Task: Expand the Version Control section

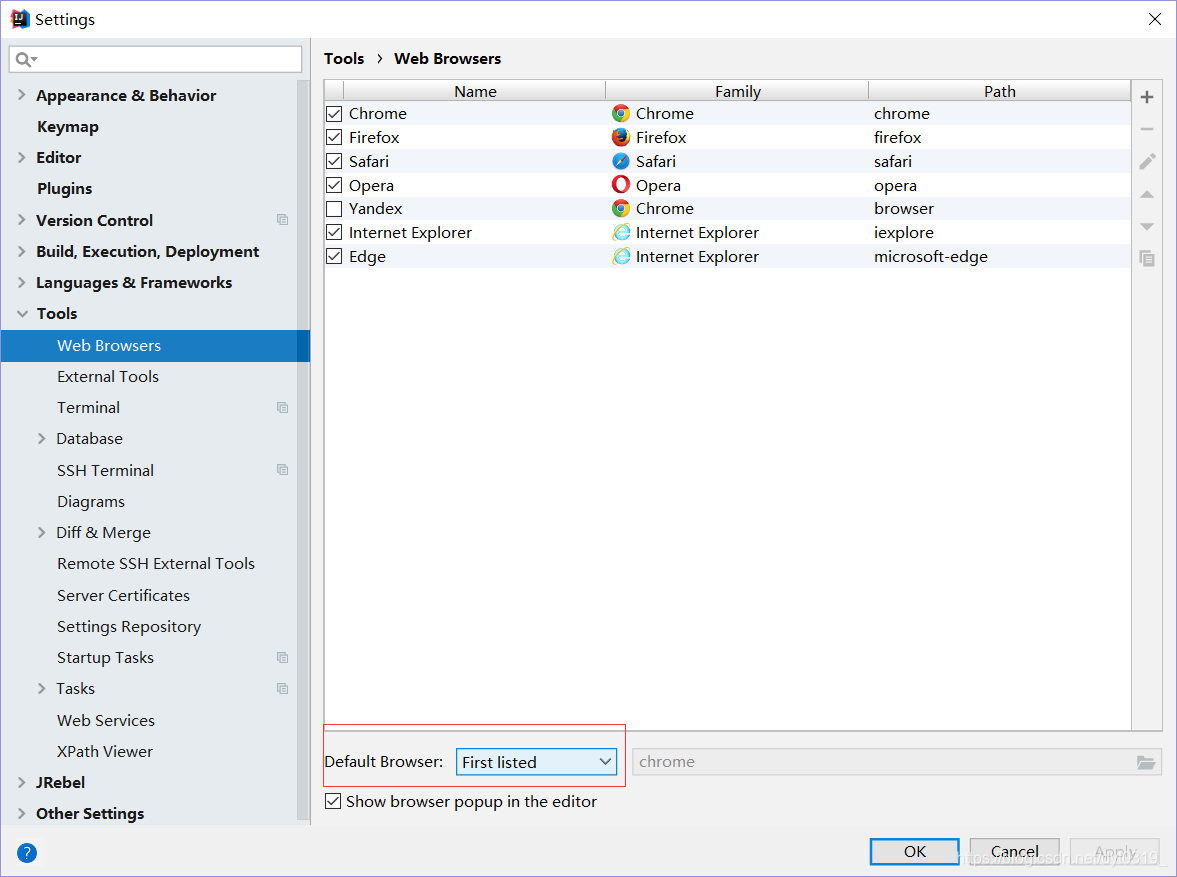Action: [x=22, y=219]
